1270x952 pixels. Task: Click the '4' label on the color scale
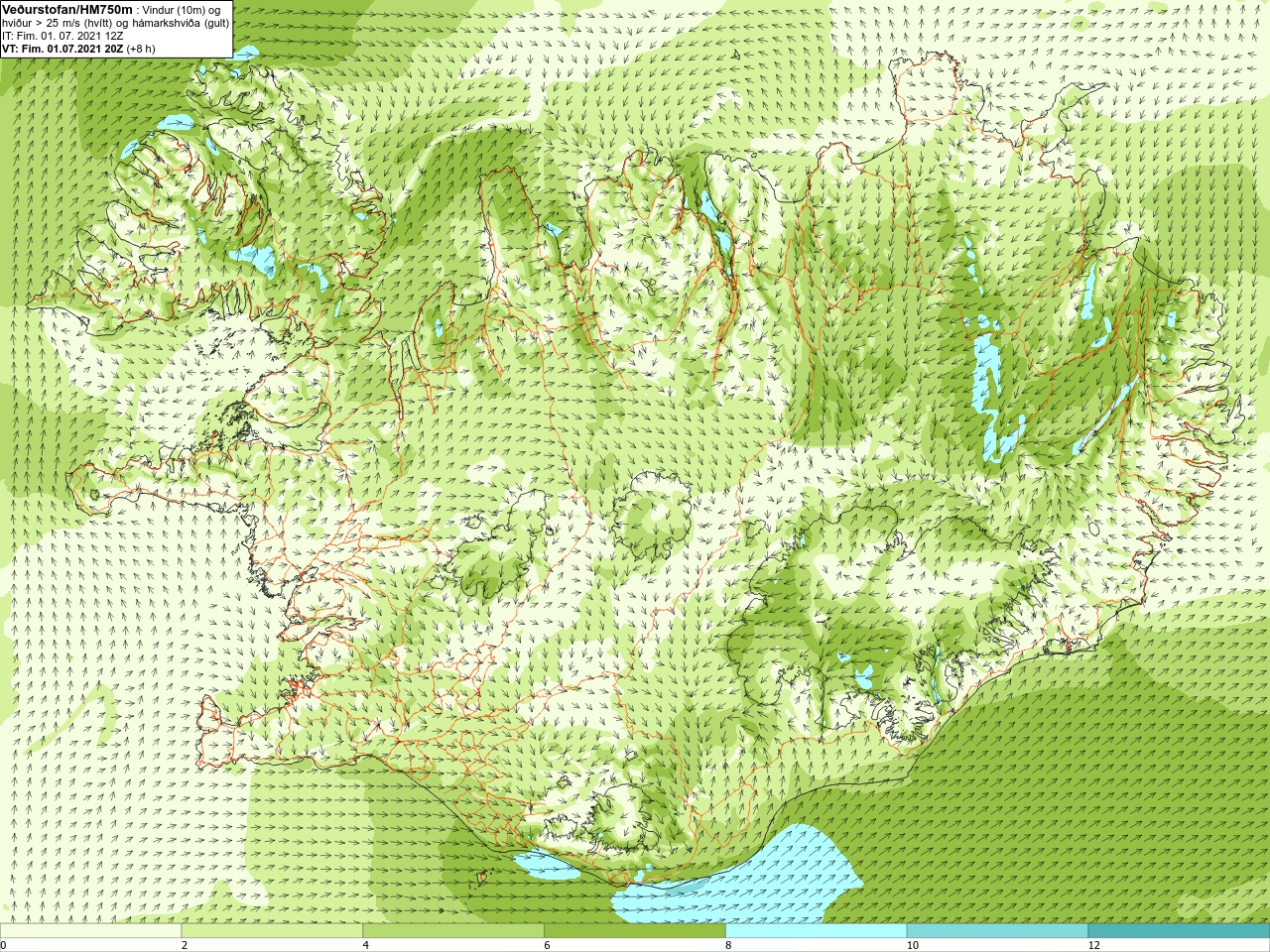pos(366,945)
